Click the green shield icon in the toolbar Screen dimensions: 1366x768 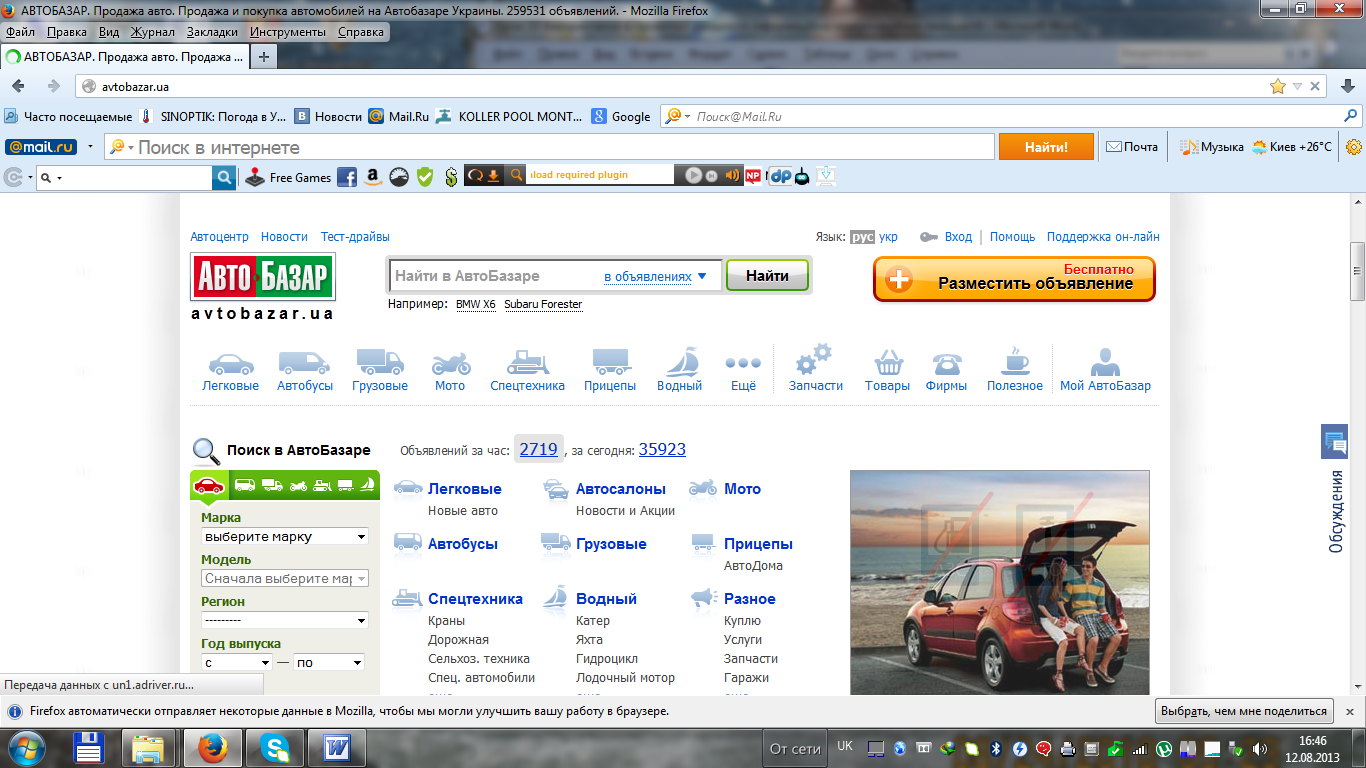[425, 177]
